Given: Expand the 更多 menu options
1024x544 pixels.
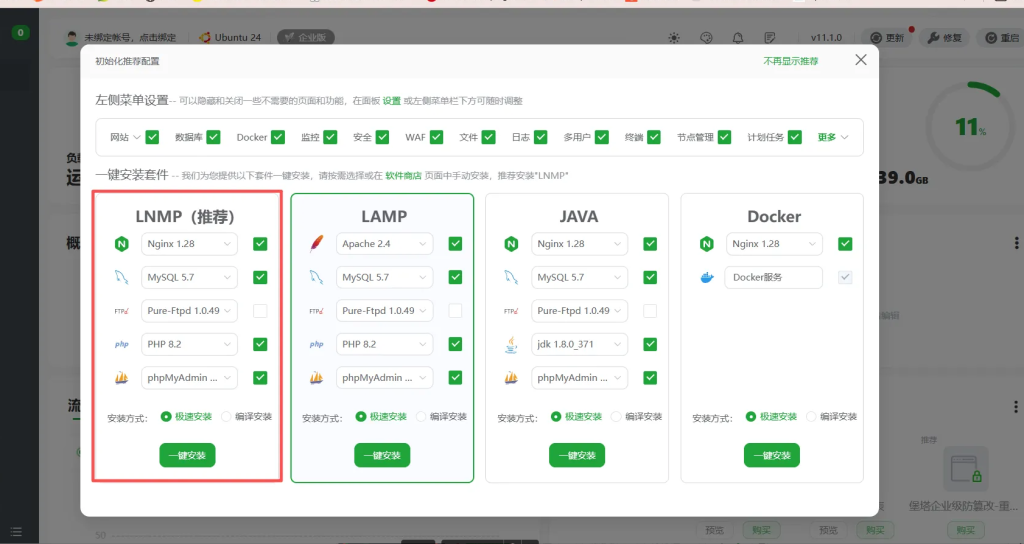Looking at the screenshot, I should click(x=832, y=137).
